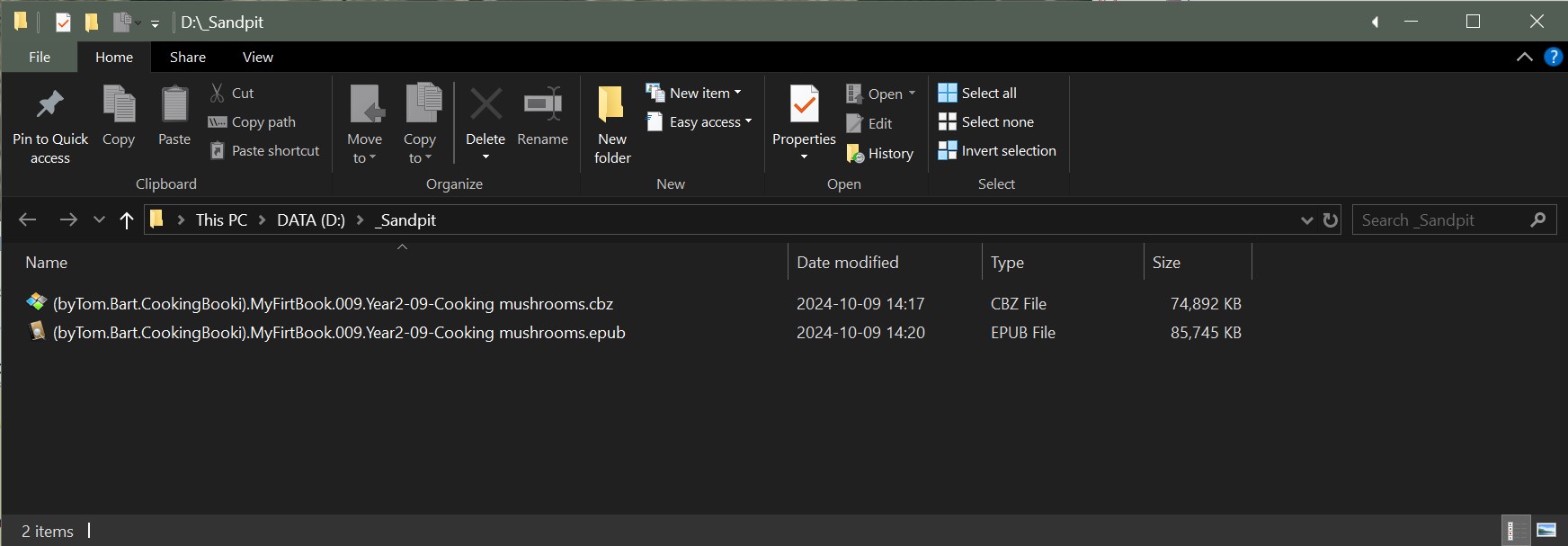Image resolution: width=1568 pixels, height=546 pixels.
Task: Open the Share ribbon tab
Action: [x=188, y=57]
